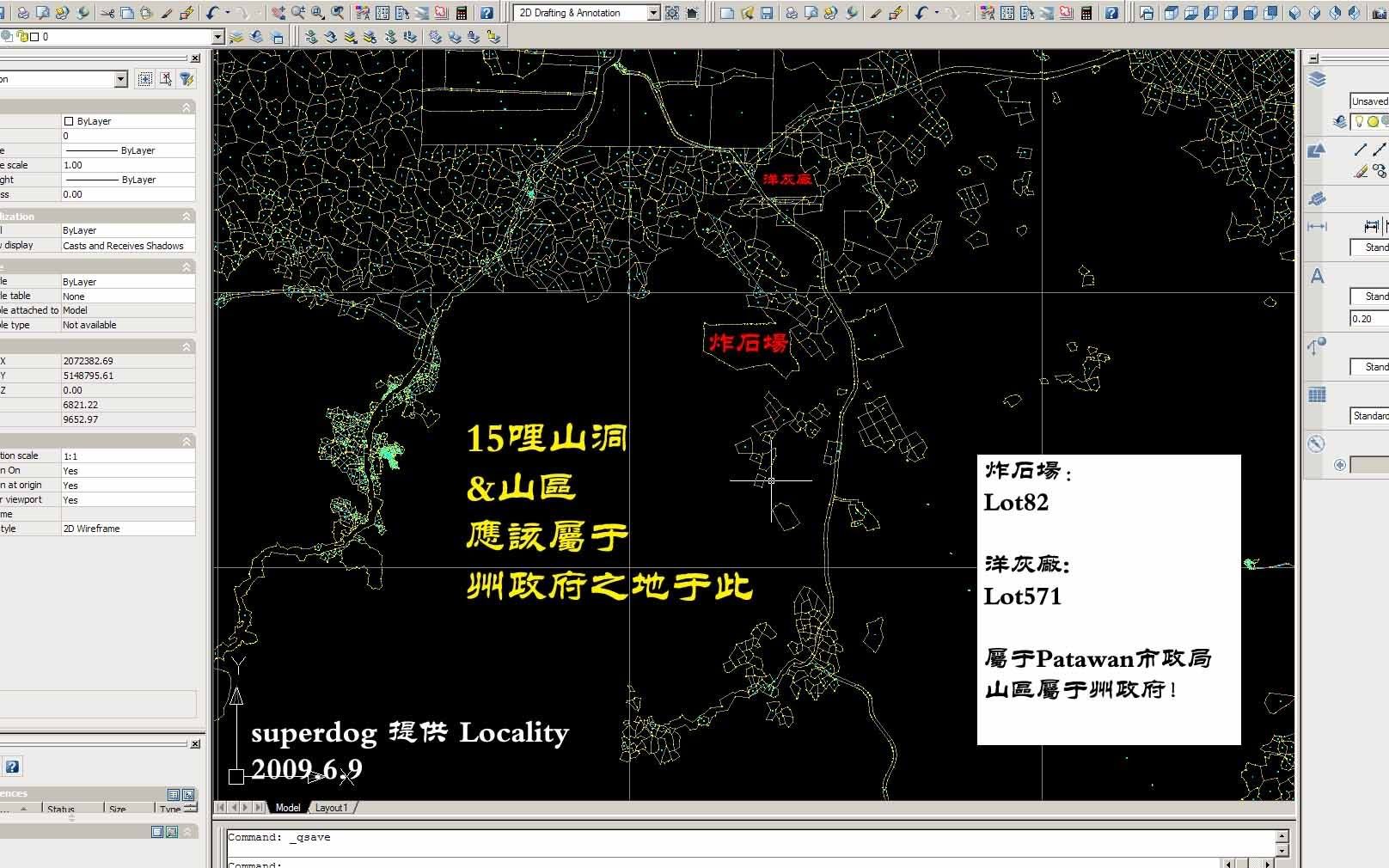
Task: Select the Match Properties brush tool
Action: (167, 13)
